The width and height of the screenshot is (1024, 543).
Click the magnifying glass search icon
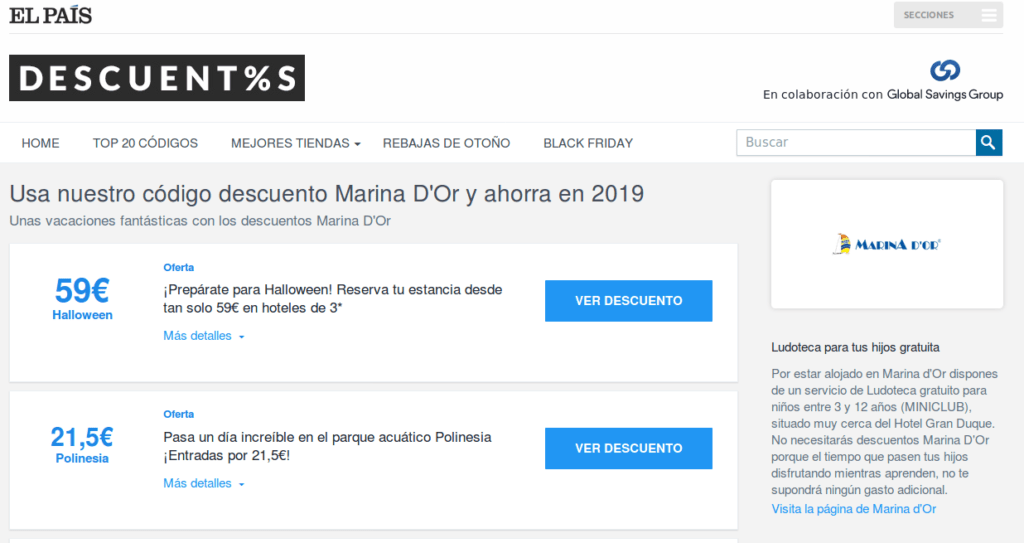[x=989, y=142]
